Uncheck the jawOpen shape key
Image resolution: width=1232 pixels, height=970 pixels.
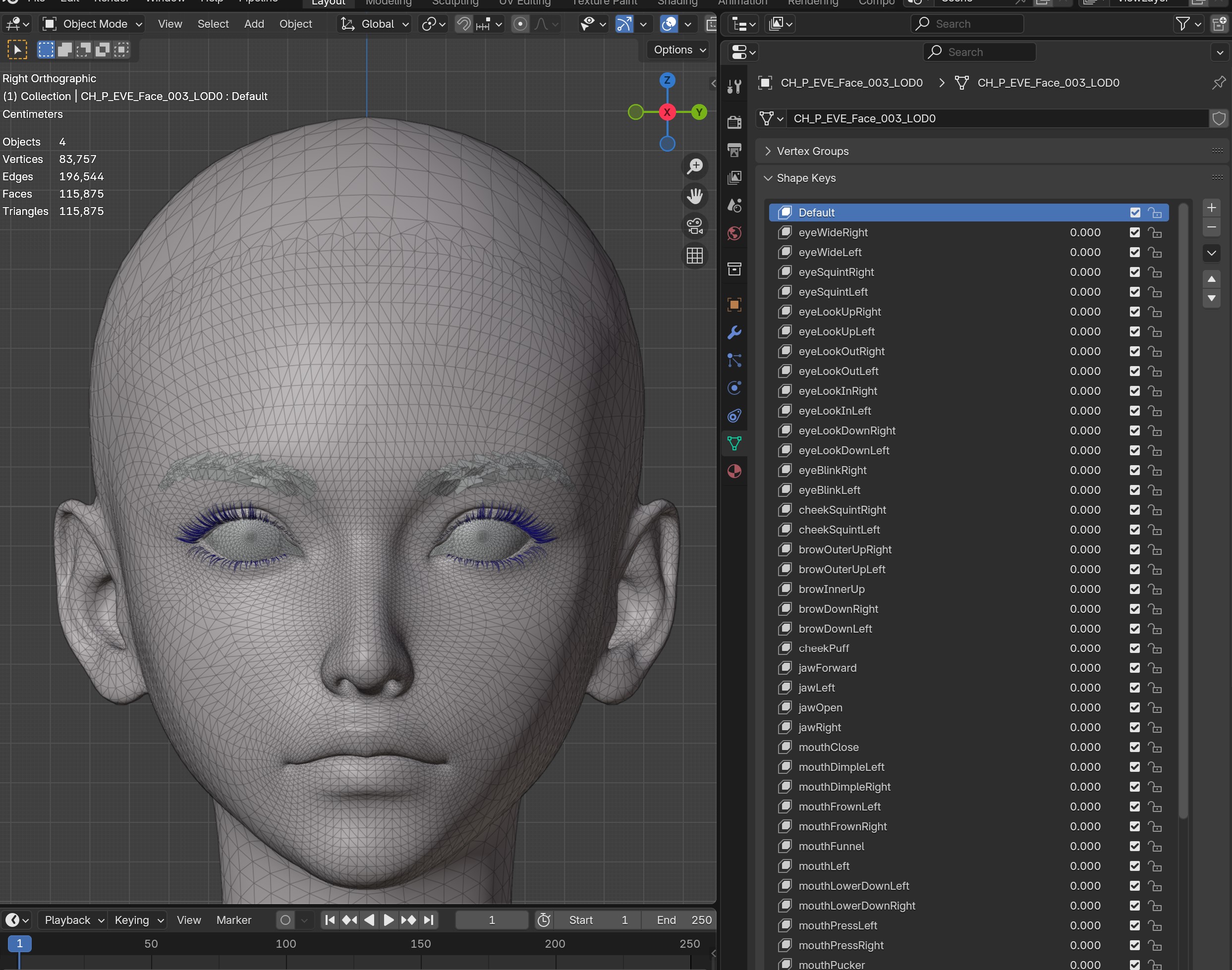pos(1134,707)
